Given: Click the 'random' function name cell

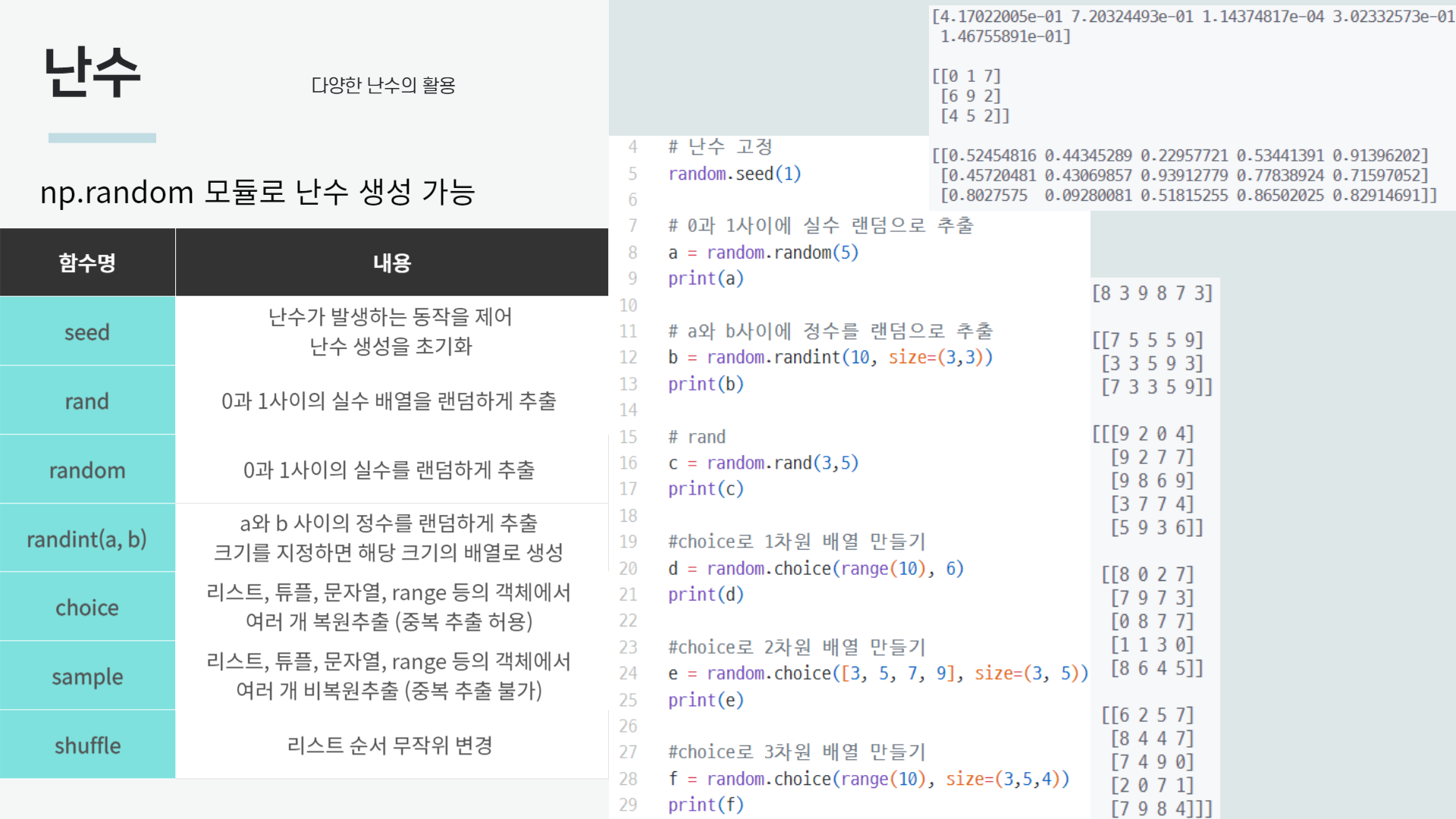Looking at the screenshot, I should click(x=87, y=469).
